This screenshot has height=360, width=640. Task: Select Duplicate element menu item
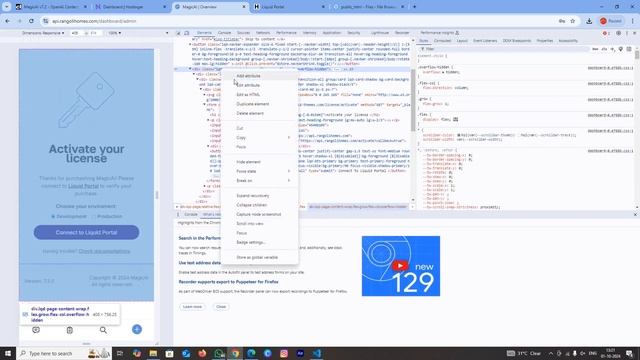coord(260,104)
